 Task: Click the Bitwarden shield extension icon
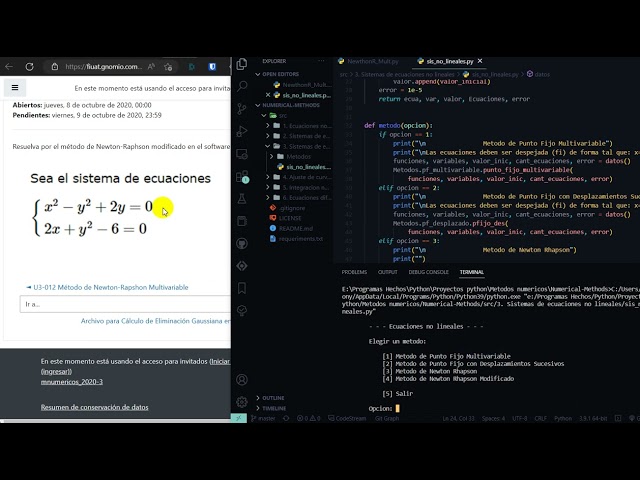(212, 67)
